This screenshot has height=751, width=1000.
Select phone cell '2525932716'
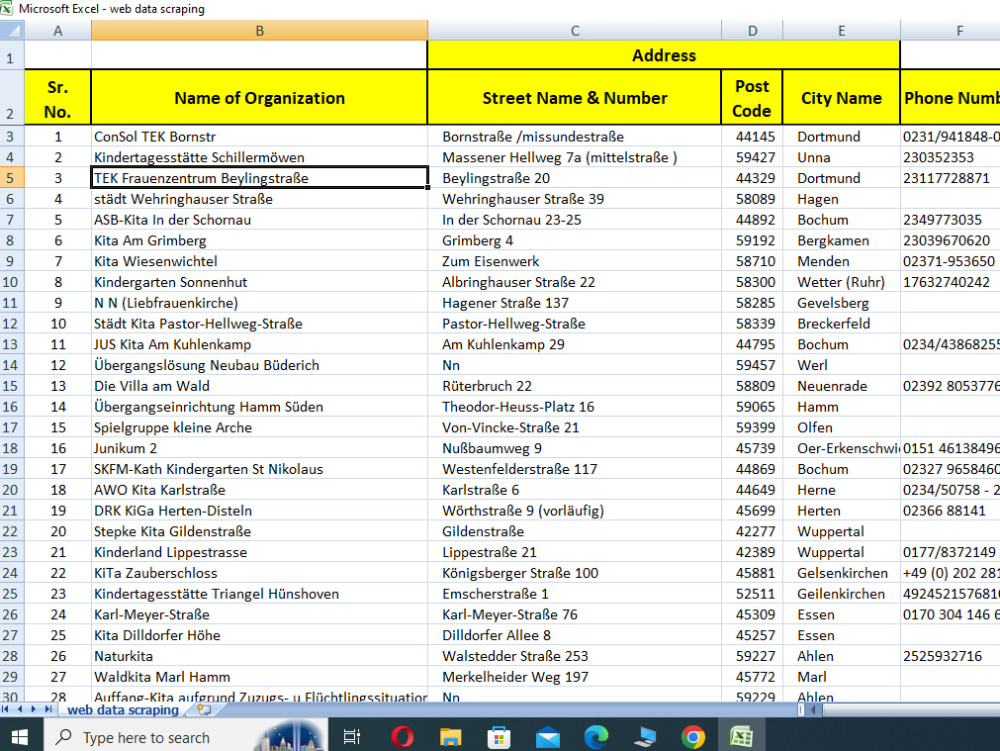(x=950, y=656)
